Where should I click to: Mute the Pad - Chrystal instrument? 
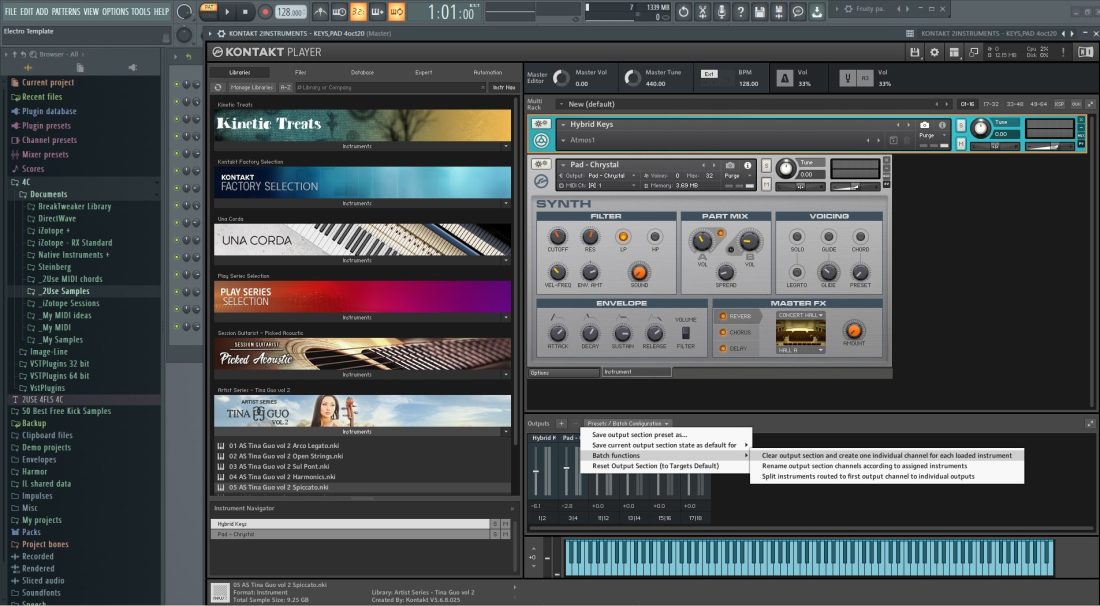766,184
